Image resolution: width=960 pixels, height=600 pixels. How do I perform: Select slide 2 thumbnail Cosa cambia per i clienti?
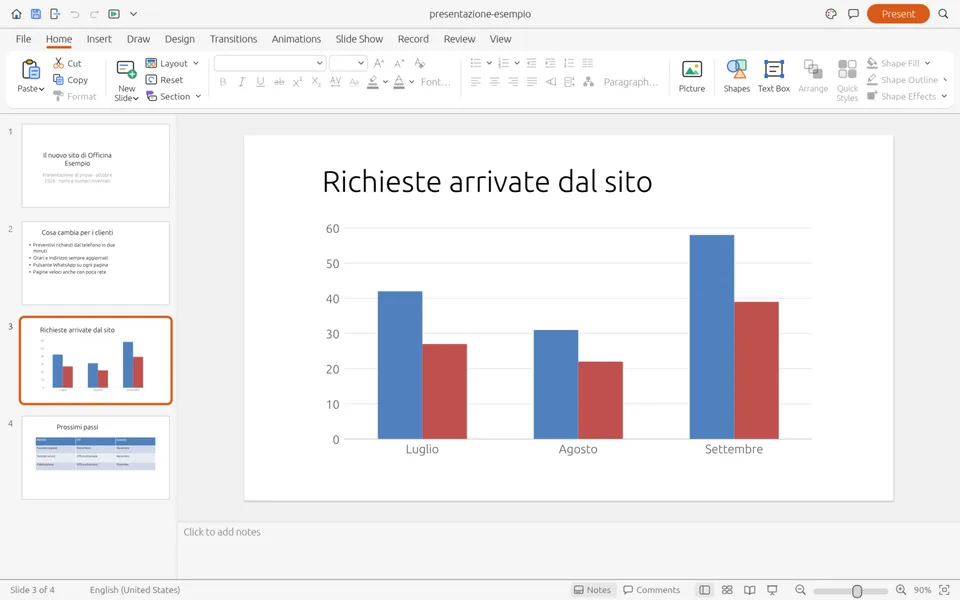click(96, 263)
